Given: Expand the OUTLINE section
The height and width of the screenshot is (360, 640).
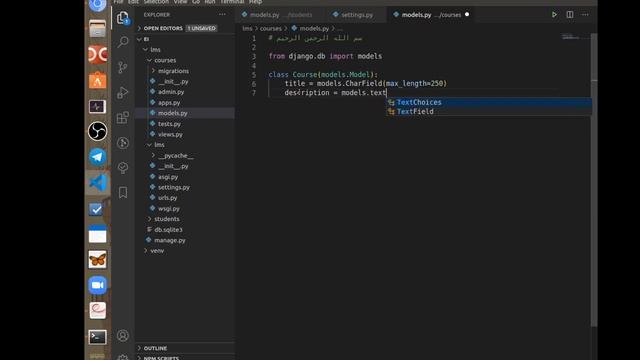Looking at the screenshot, I should pyautogui.click(x=155, y=348).
